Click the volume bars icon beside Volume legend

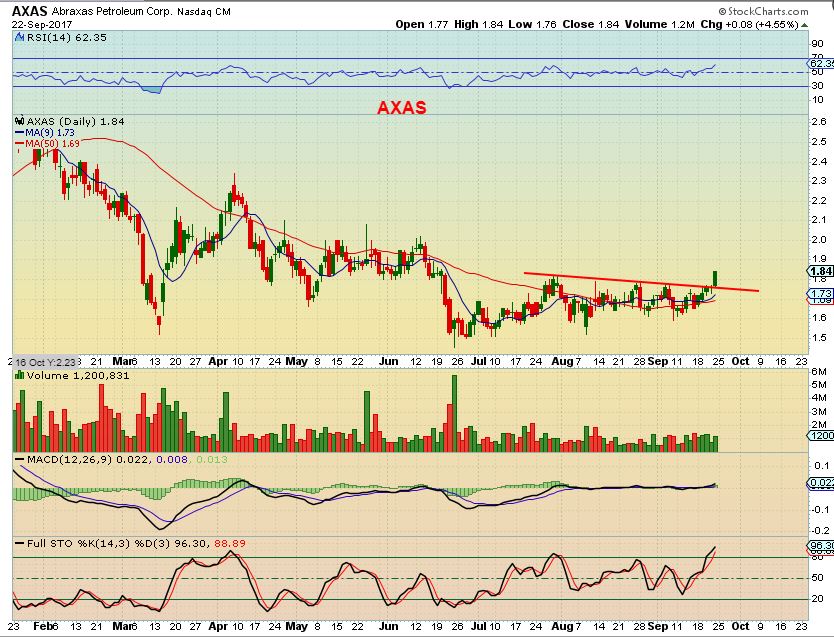20,375
